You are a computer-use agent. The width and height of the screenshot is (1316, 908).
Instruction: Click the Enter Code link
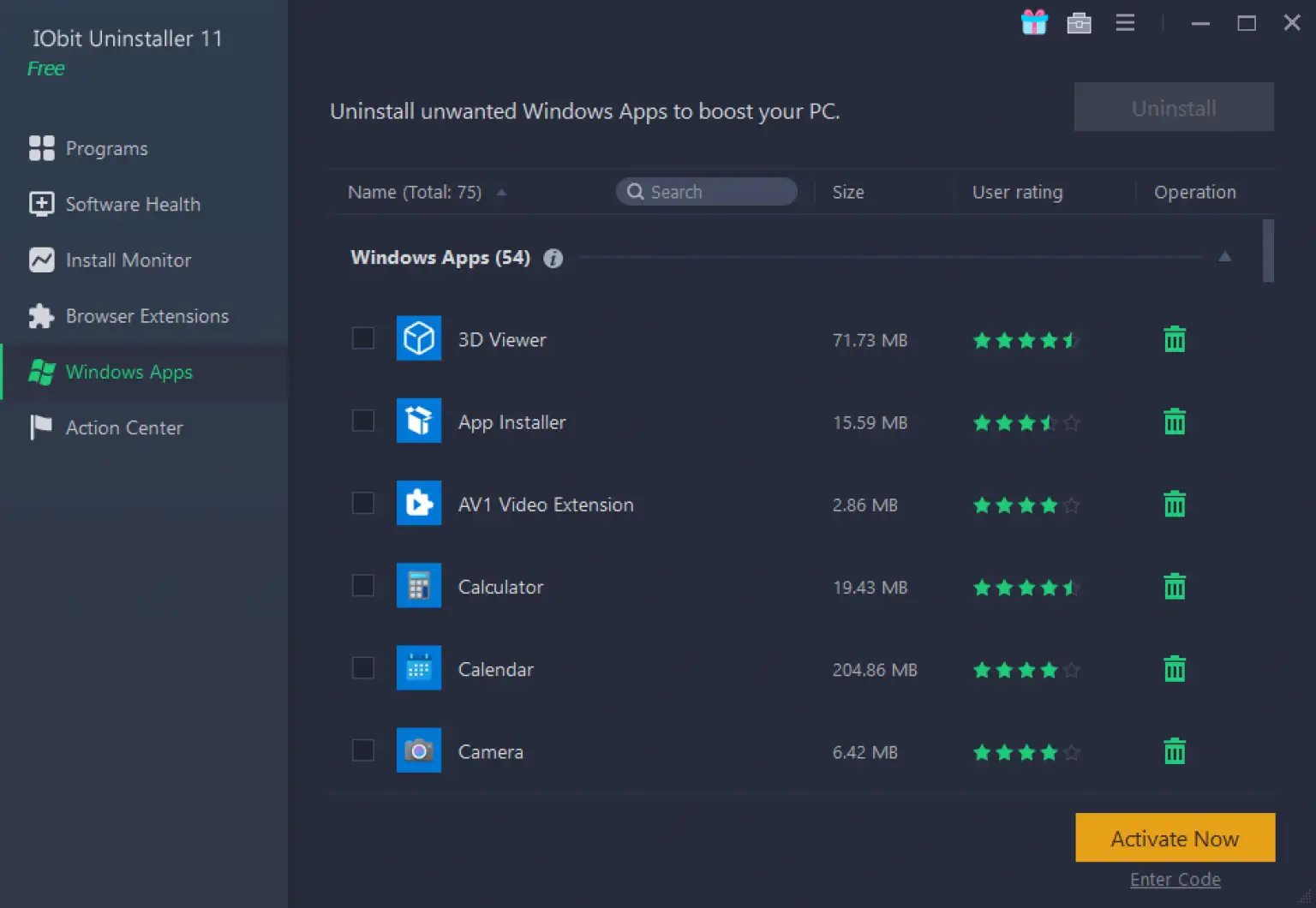1175,880
